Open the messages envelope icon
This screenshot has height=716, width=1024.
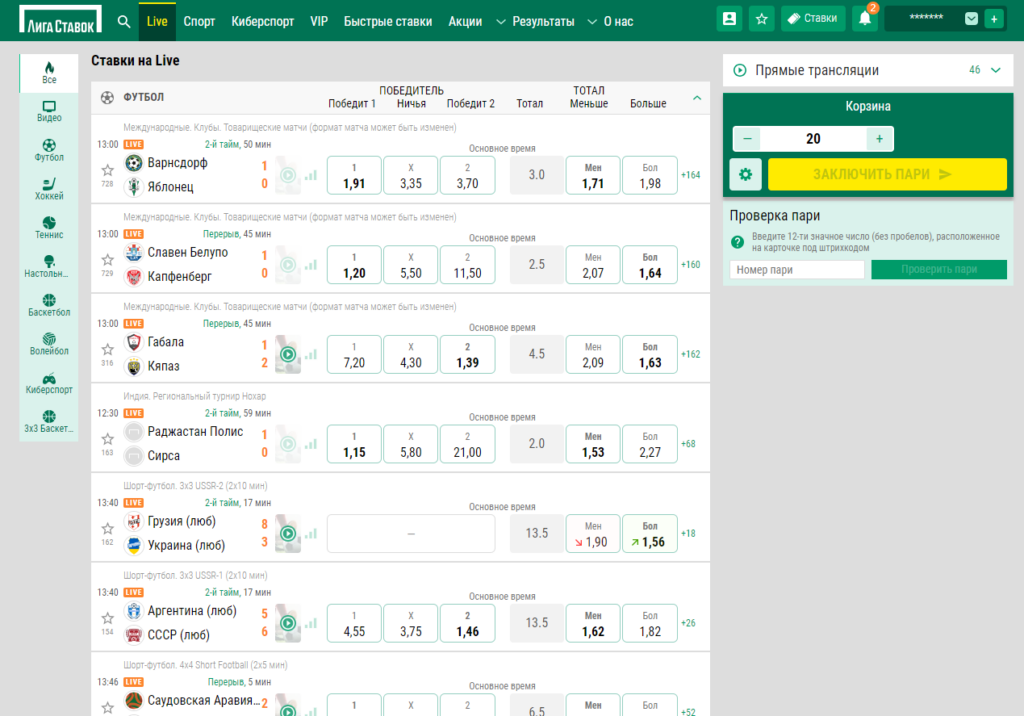(x=971, y=19)
